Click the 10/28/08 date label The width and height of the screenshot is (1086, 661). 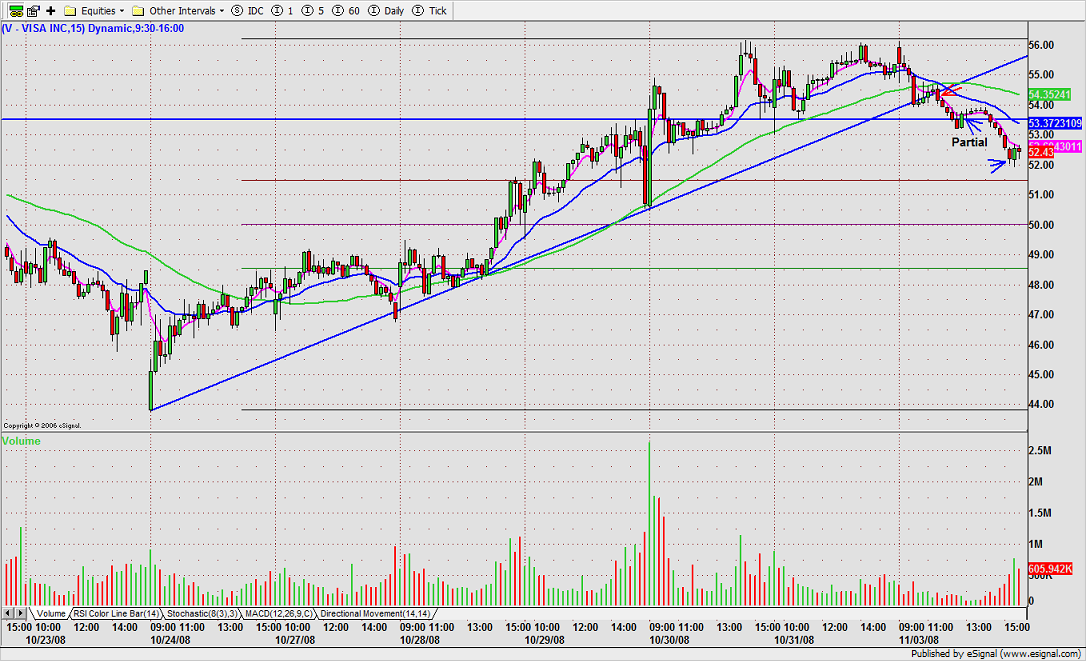pos(420,640)
